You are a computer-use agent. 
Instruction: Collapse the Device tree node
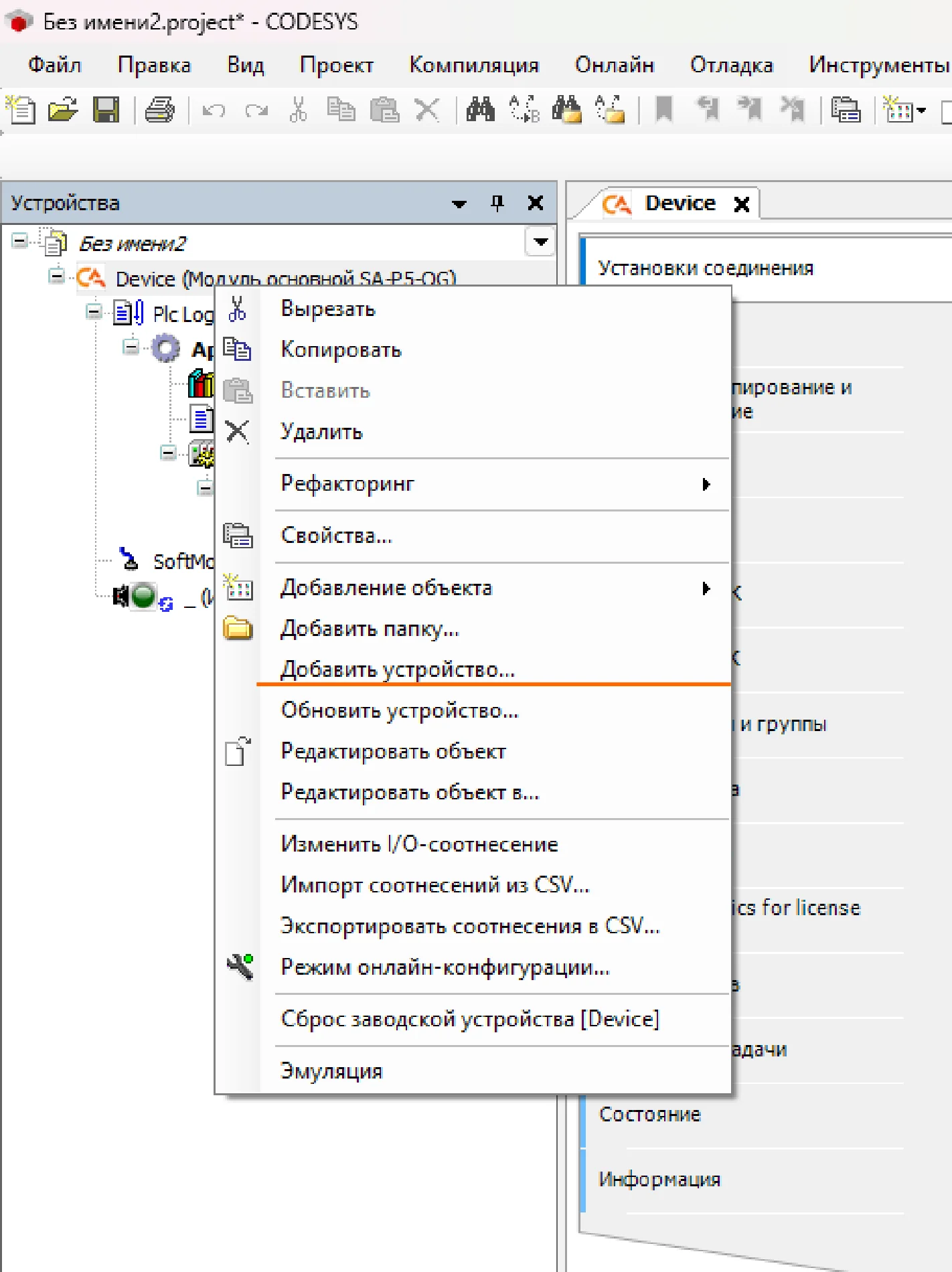pos(57,276)
